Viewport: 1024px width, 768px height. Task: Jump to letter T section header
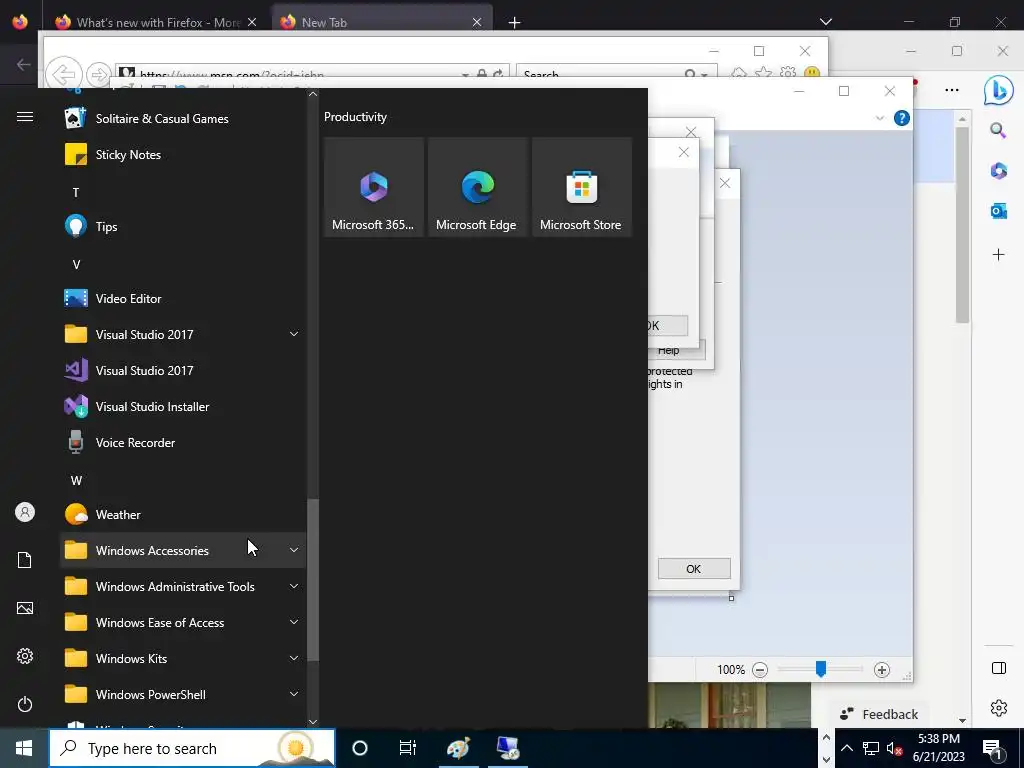point(76,193)
